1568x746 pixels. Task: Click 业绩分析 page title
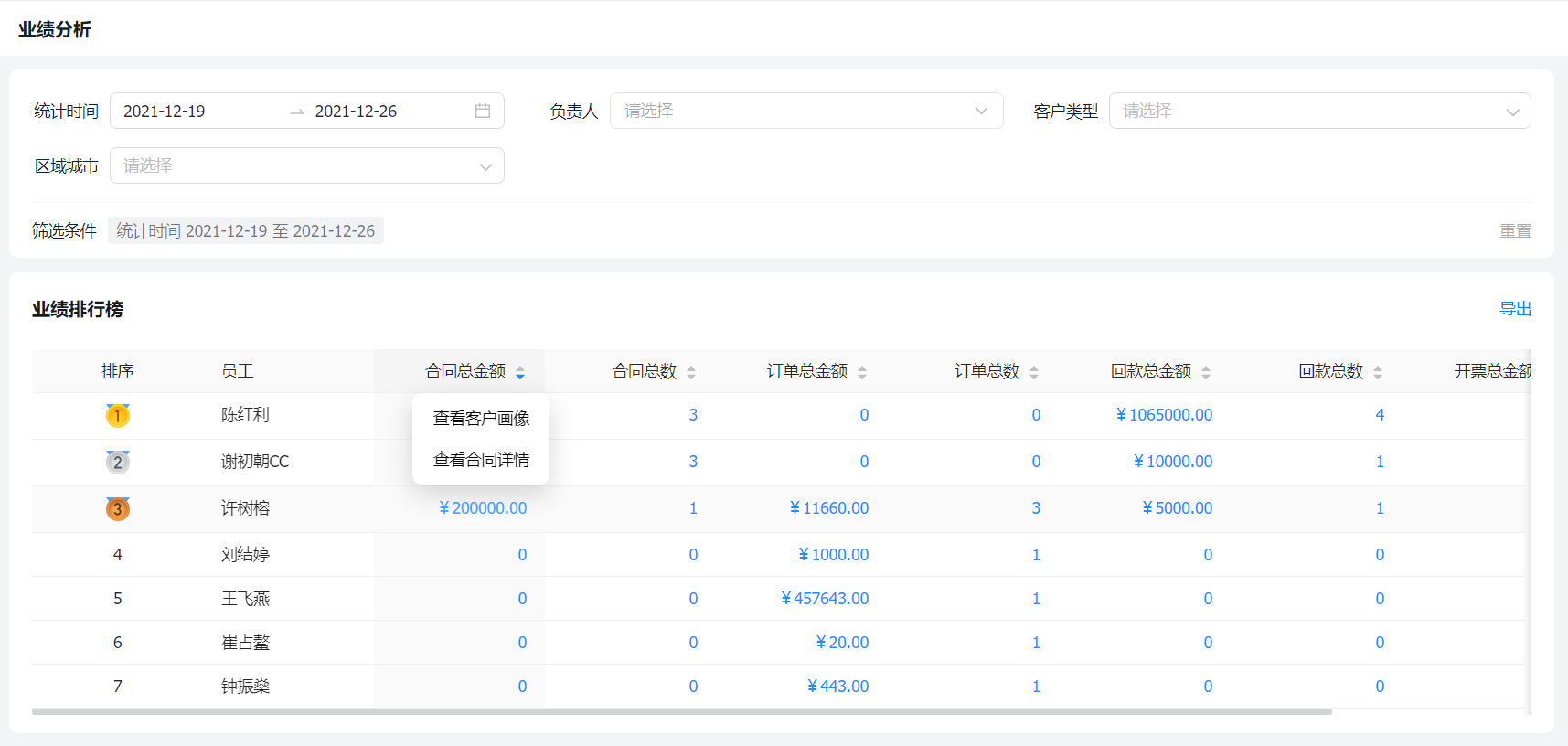(55, 29)
